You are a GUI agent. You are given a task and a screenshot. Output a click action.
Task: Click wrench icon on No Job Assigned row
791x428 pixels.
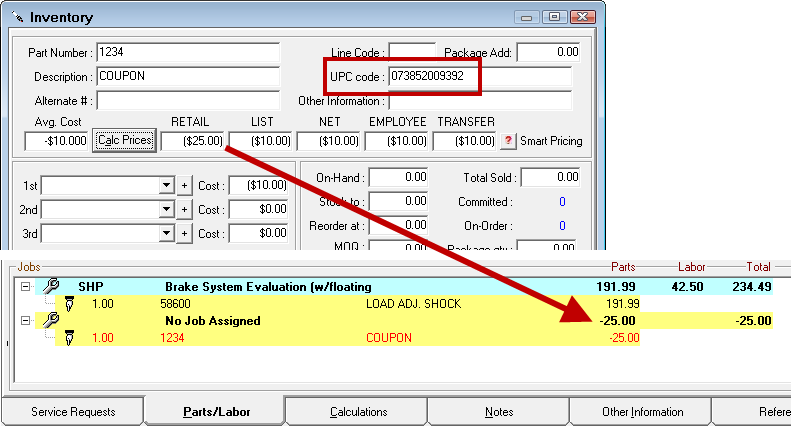[x=47, y=321]
